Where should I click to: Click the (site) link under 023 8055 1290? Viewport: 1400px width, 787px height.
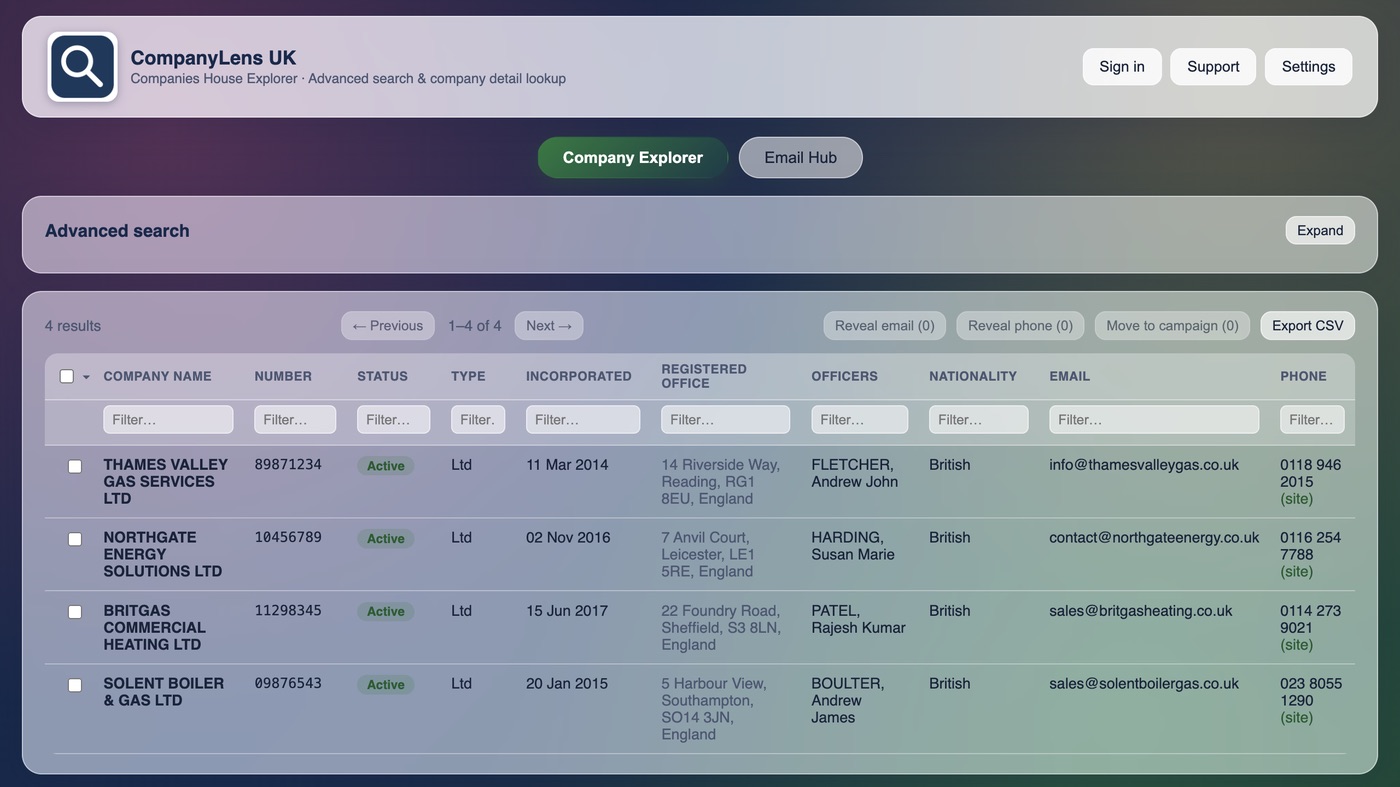pos(1297,718)
